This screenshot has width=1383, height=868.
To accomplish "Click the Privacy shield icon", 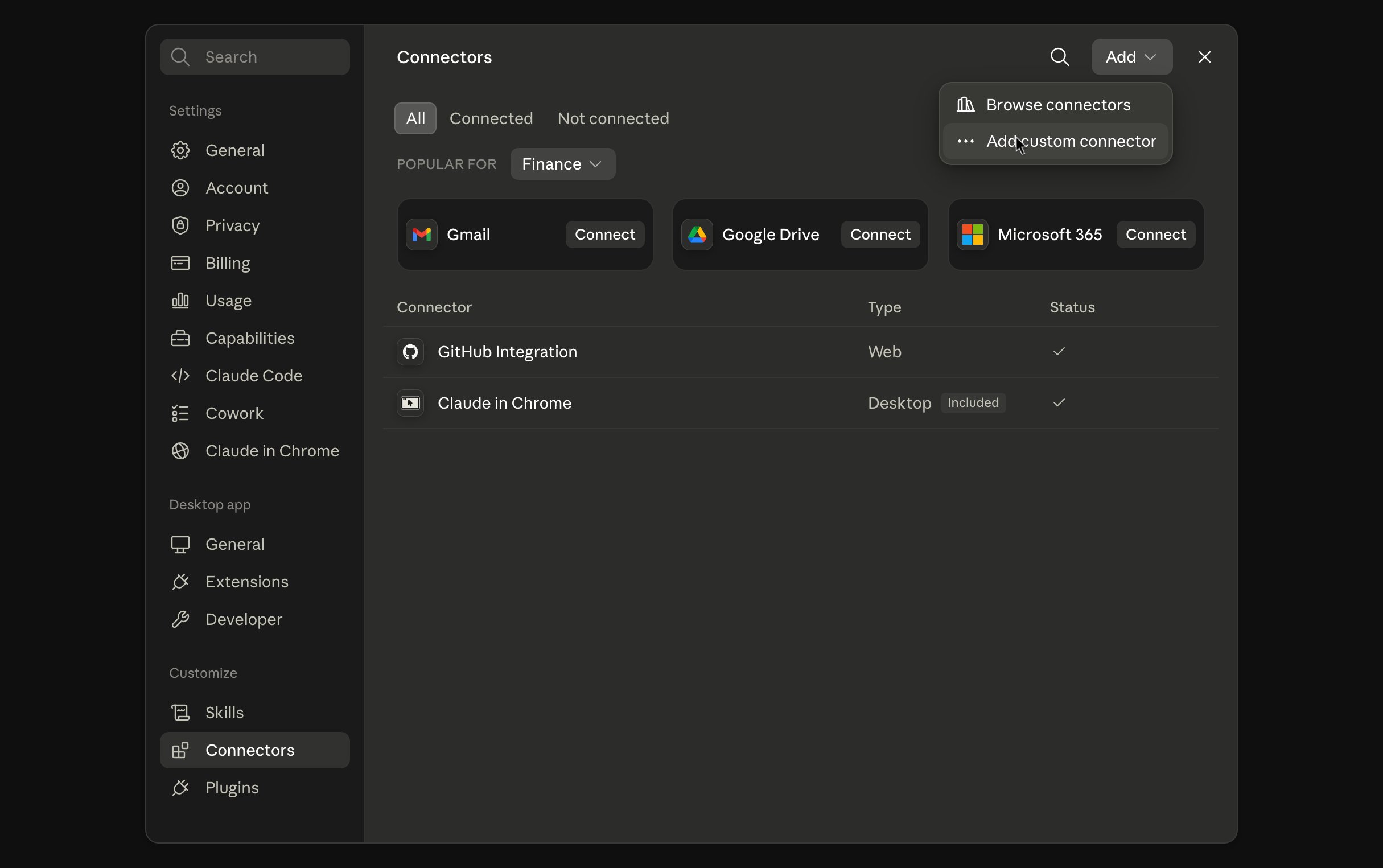I will [180, 225].
